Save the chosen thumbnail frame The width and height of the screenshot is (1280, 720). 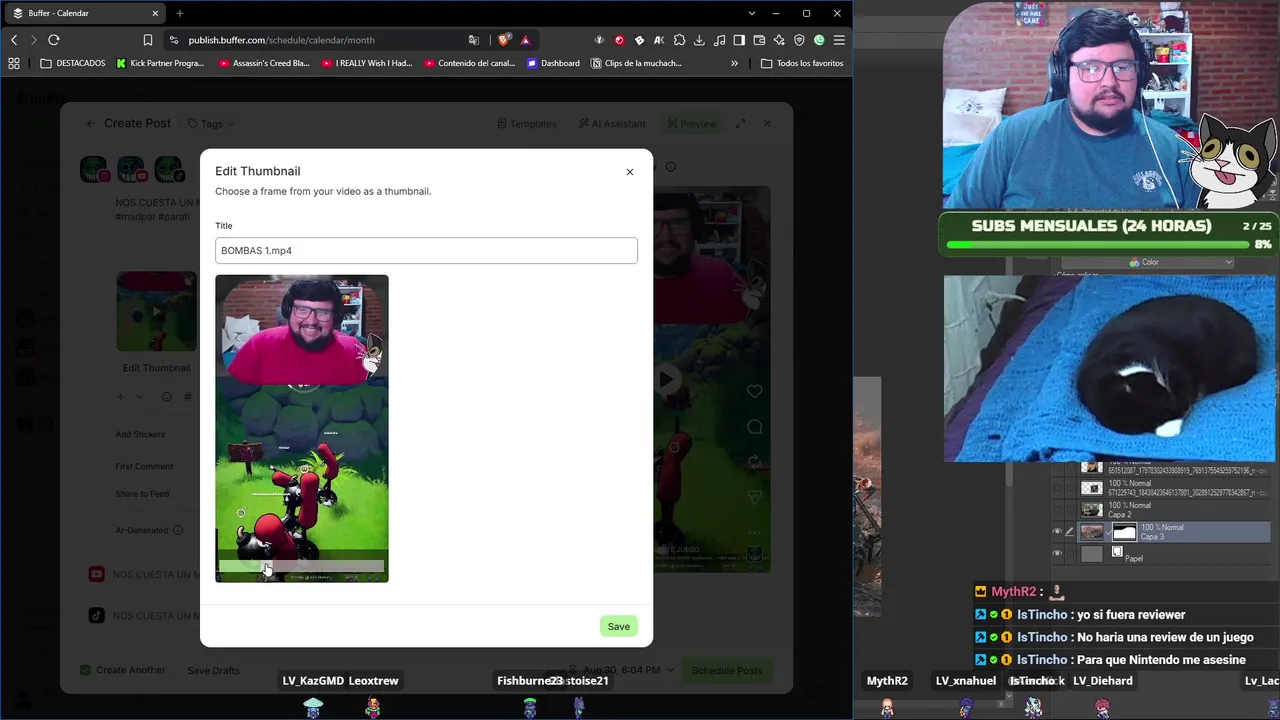click(x=619, y=627)
